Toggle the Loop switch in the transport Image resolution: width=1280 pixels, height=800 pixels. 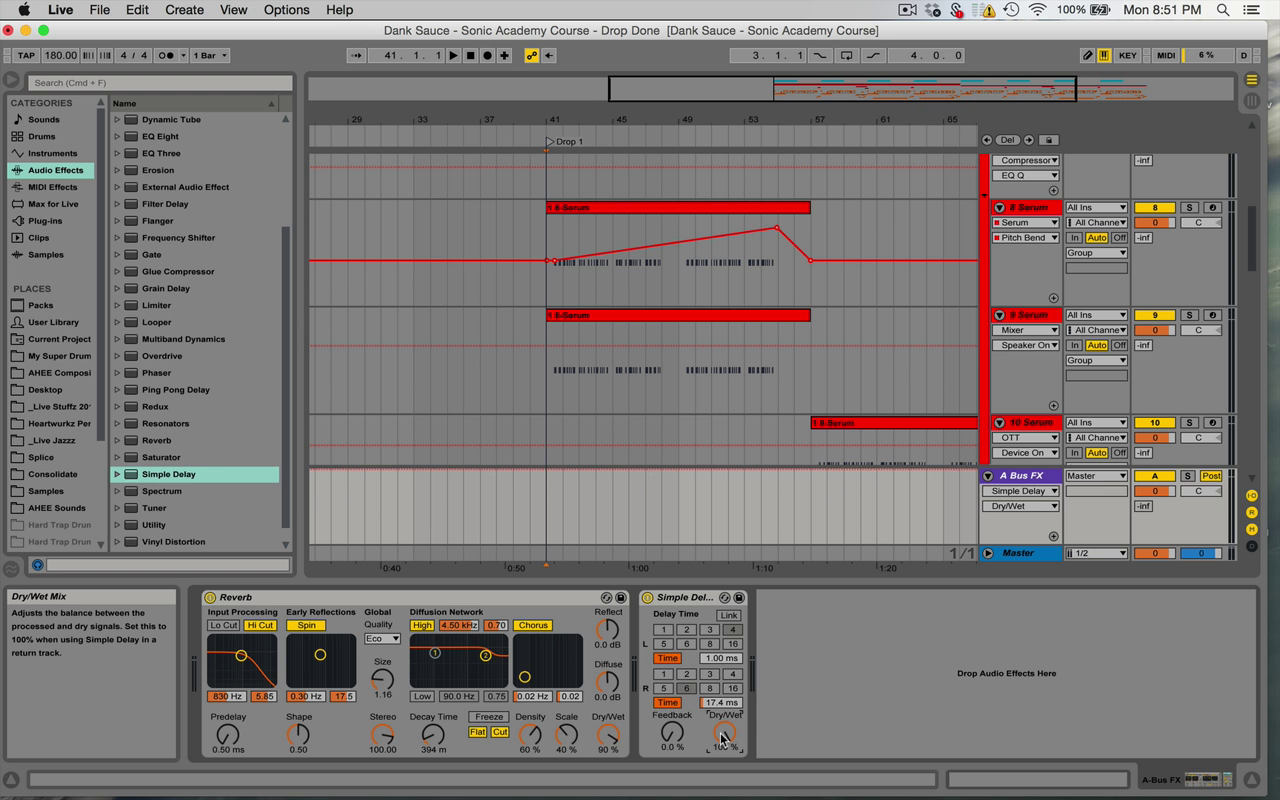[847, 55]
